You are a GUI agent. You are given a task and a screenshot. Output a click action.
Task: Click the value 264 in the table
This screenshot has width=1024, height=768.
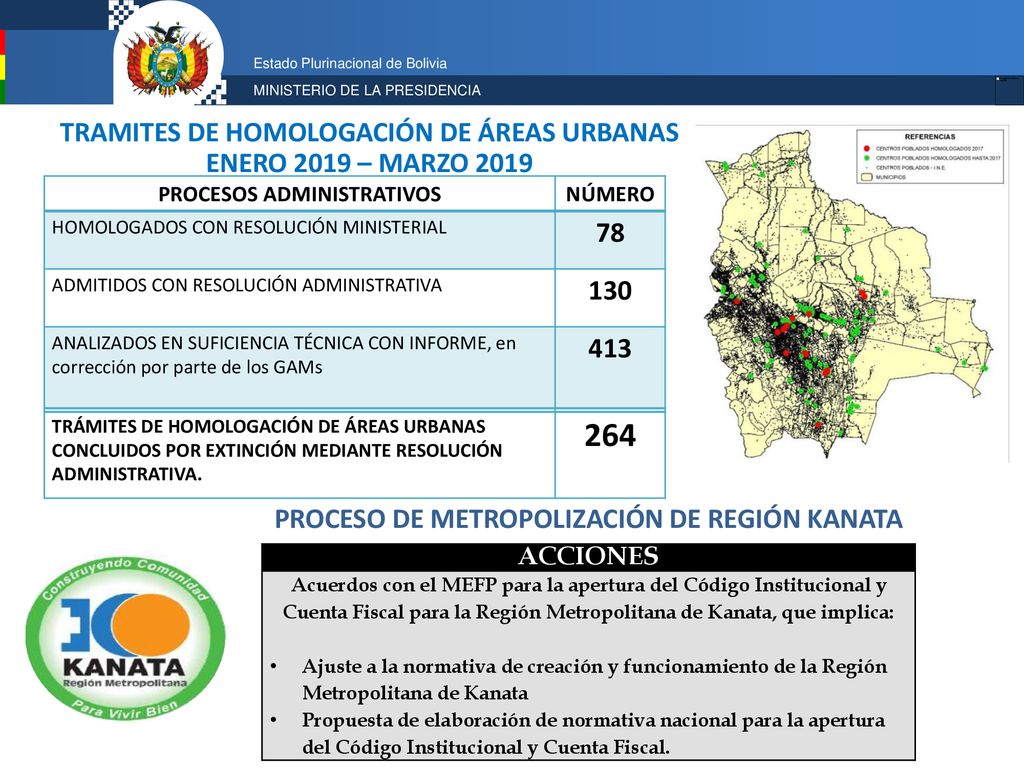tap(610, 436)
